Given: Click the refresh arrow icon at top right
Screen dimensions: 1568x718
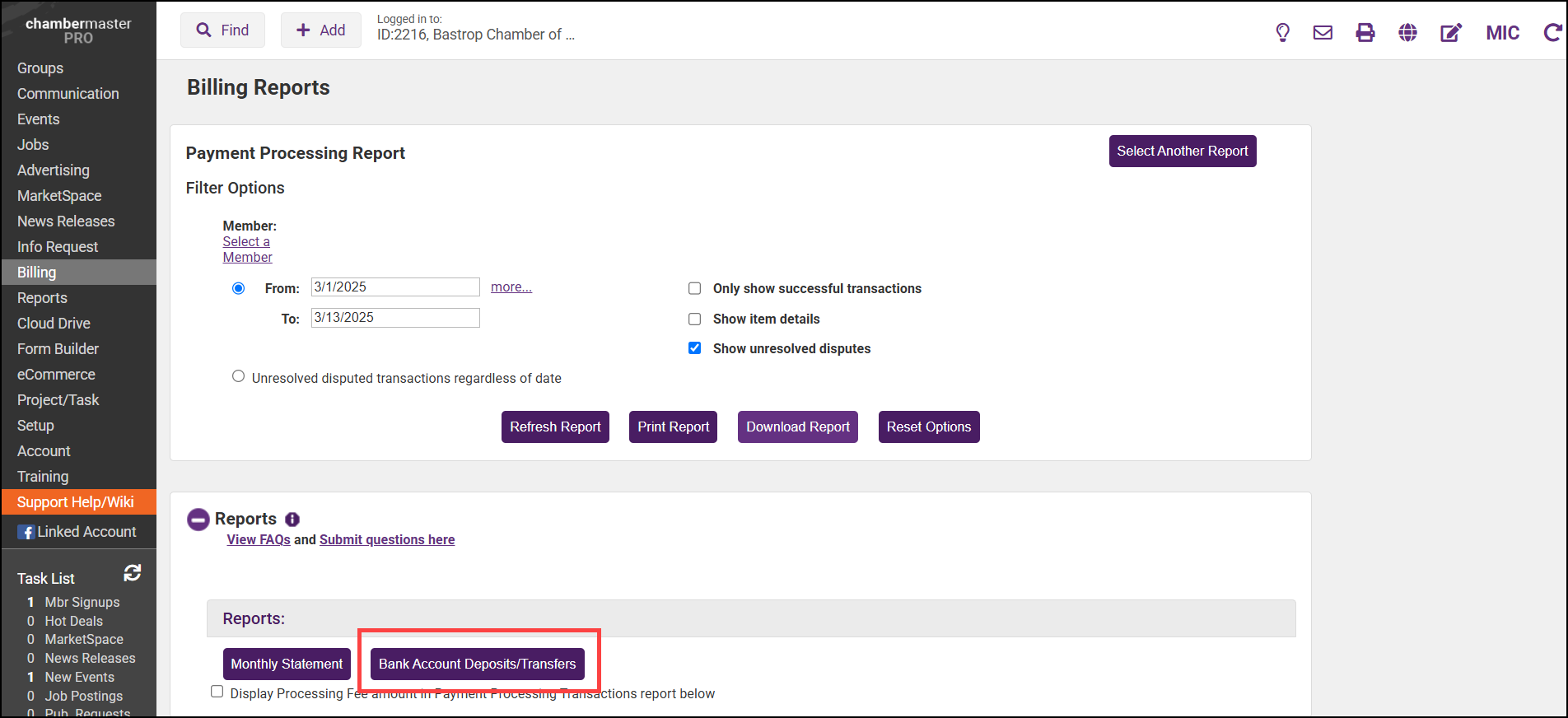Looking at the screenshot, I should (1552, 33).
